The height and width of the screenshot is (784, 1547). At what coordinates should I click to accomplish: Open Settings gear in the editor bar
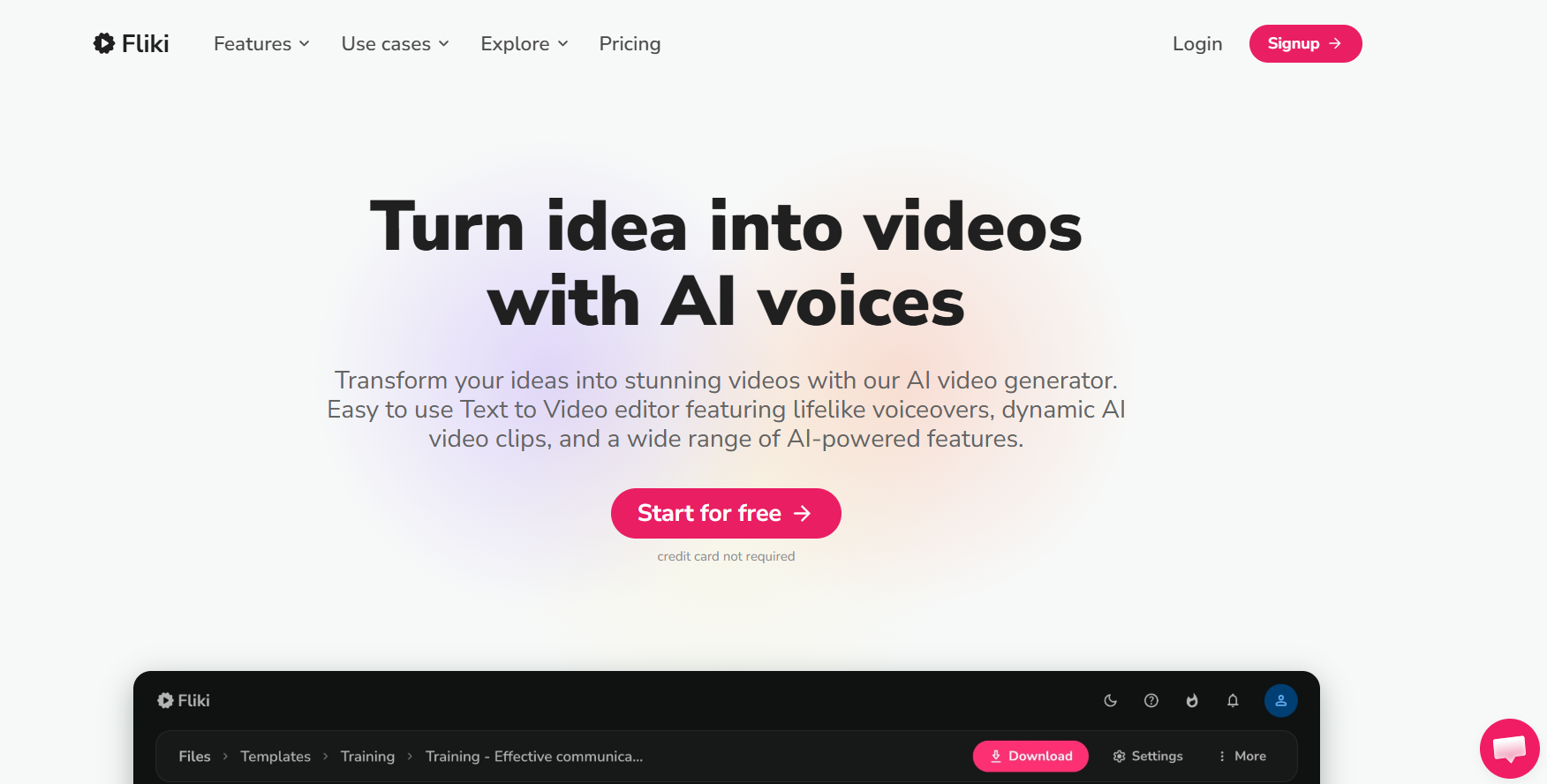pyautogui.click(x=1148, y=756)
